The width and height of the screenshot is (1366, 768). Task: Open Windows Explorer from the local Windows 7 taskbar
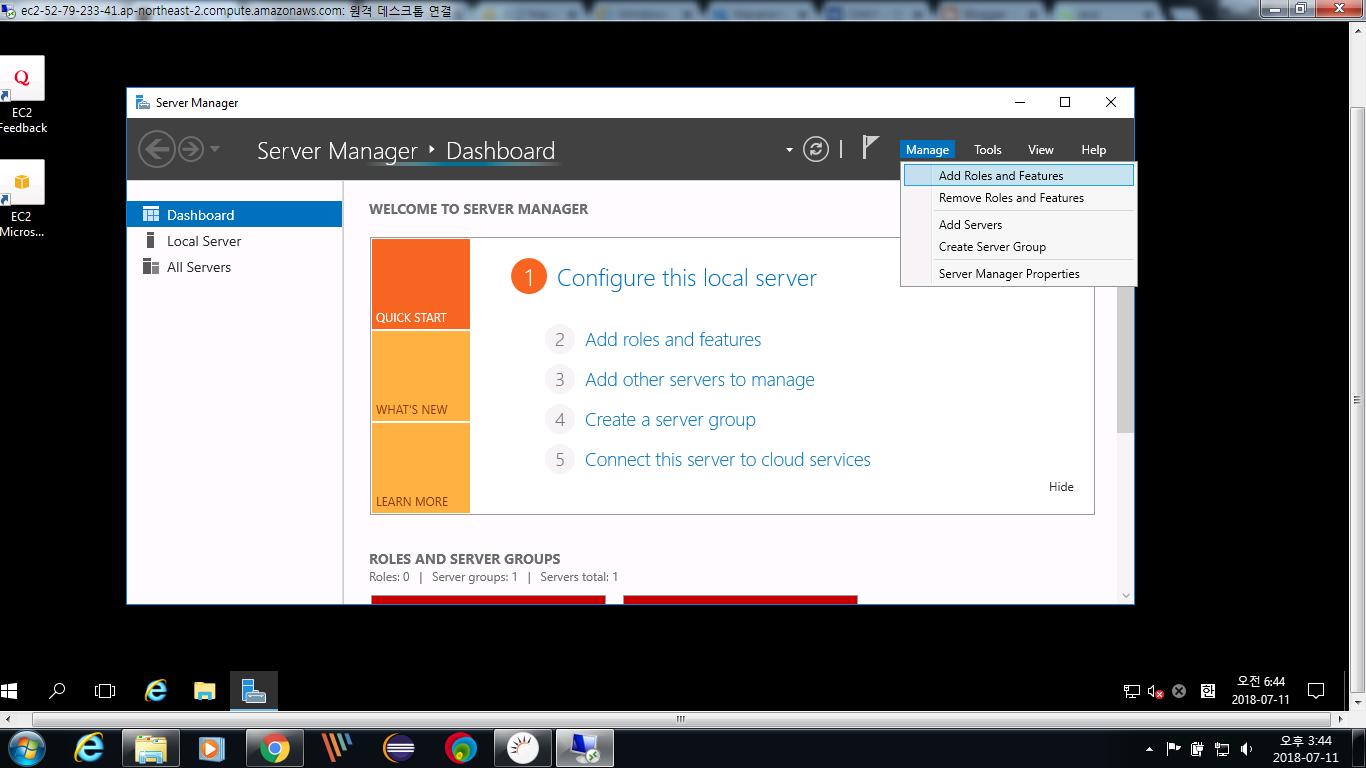(x=151, y=748)
